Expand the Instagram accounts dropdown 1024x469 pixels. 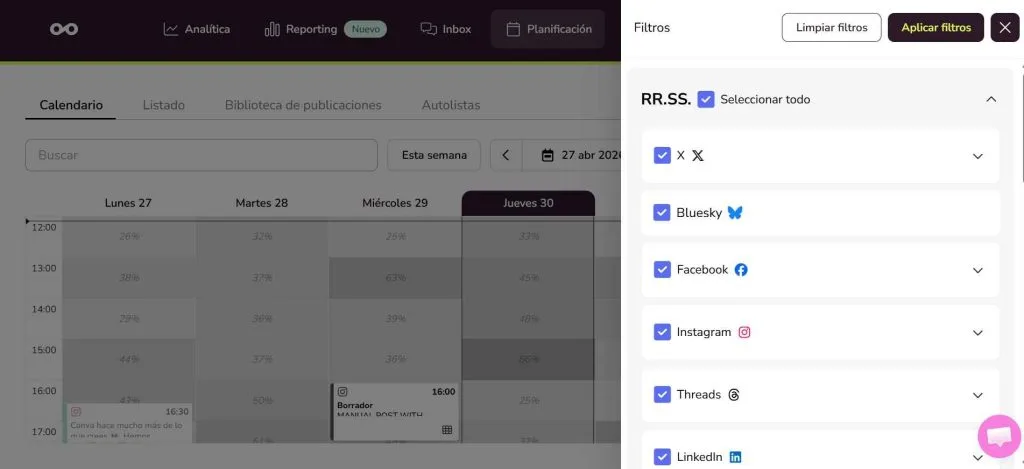(x=978, y=332)
